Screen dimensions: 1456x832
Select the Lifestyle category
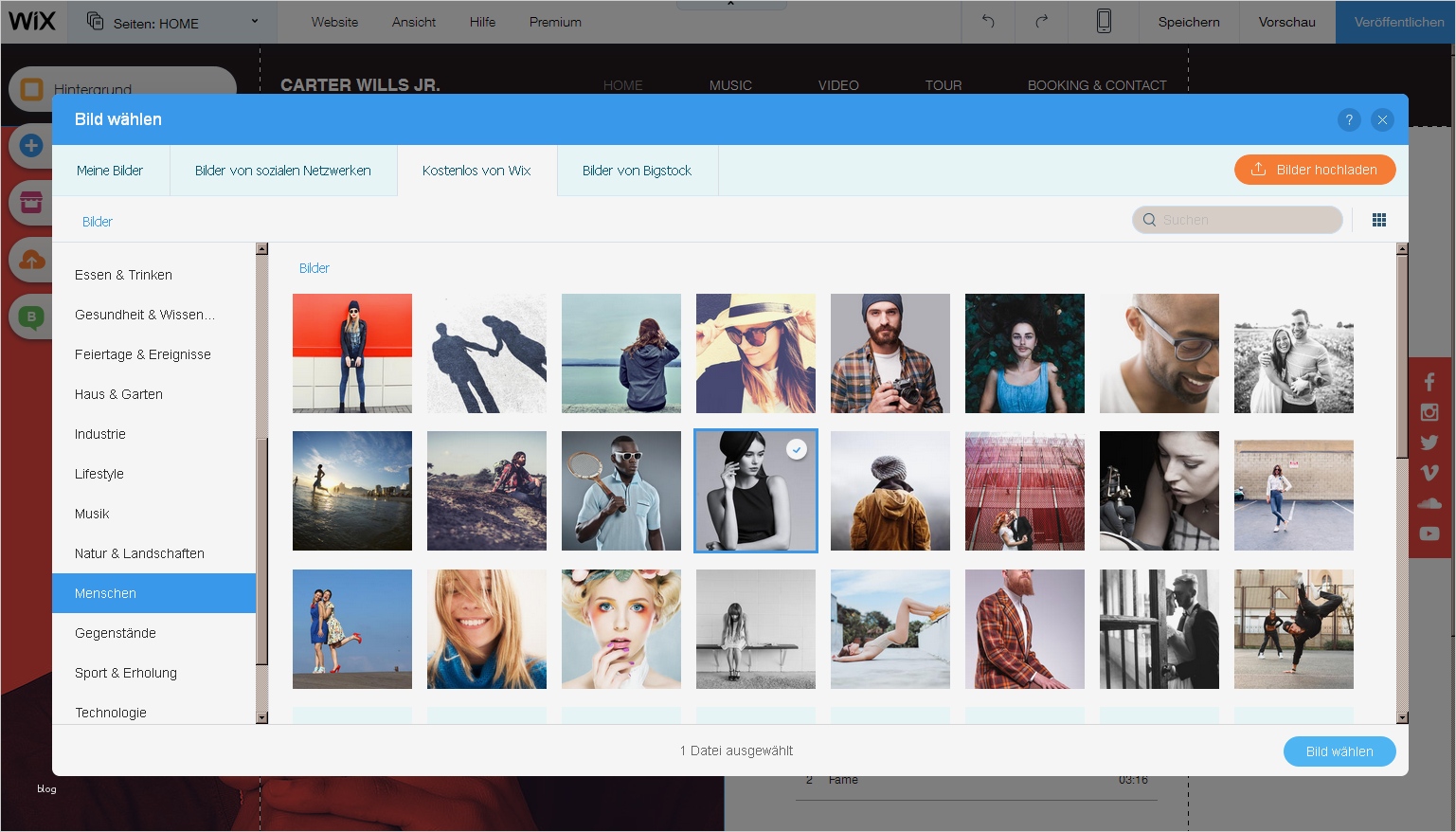[x=154, y=474]
